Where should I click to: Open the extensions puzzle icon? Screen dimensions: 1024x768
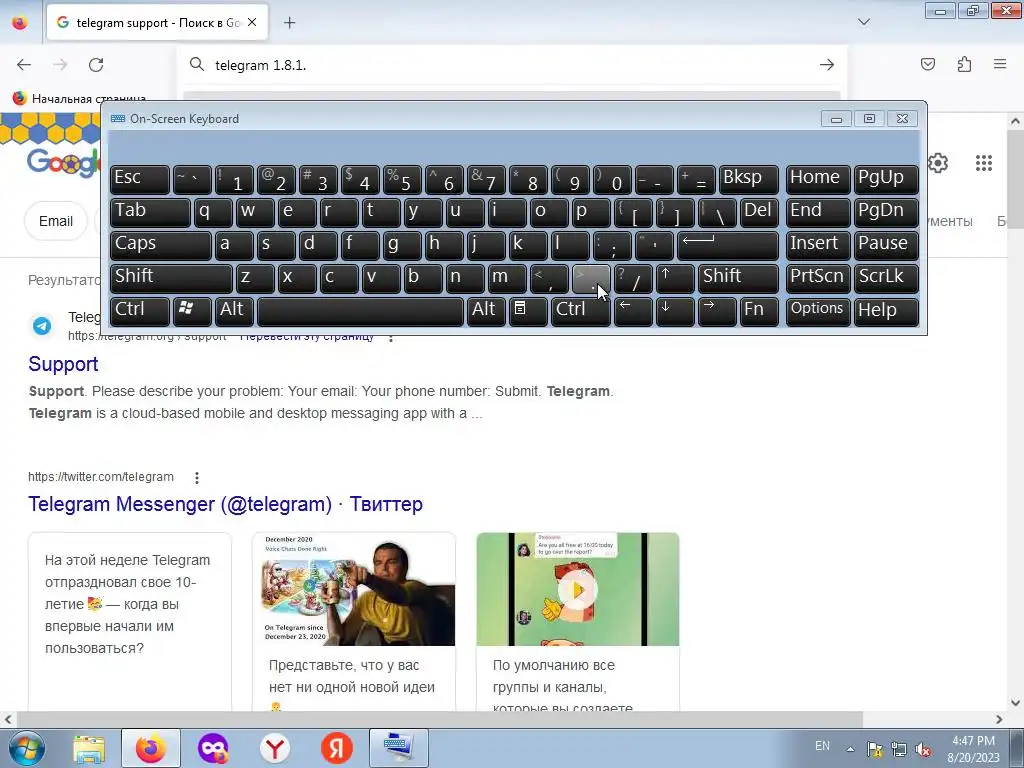pyautogui.click(x=964, y=64)
